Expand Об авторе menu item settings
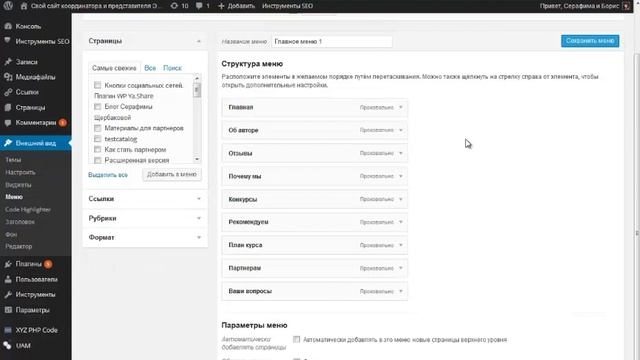Viewport: 640px width, 360px height. pos(401,130)
